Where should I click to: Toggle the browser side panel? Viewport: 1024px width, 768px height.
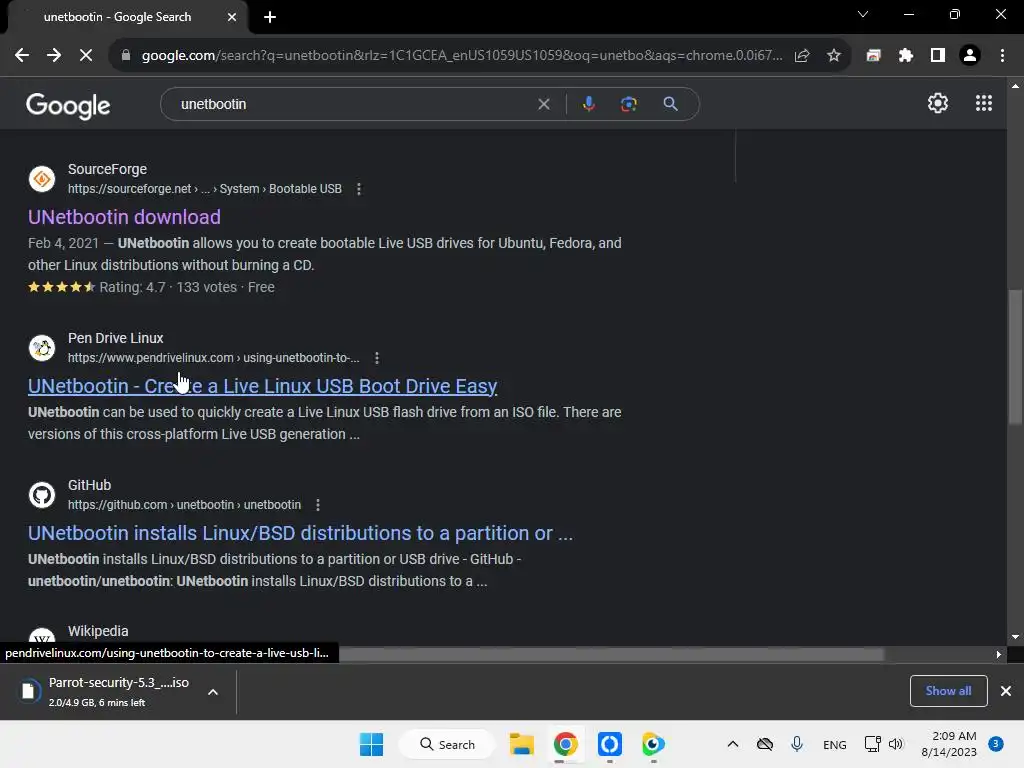click(x=938, y=56)
